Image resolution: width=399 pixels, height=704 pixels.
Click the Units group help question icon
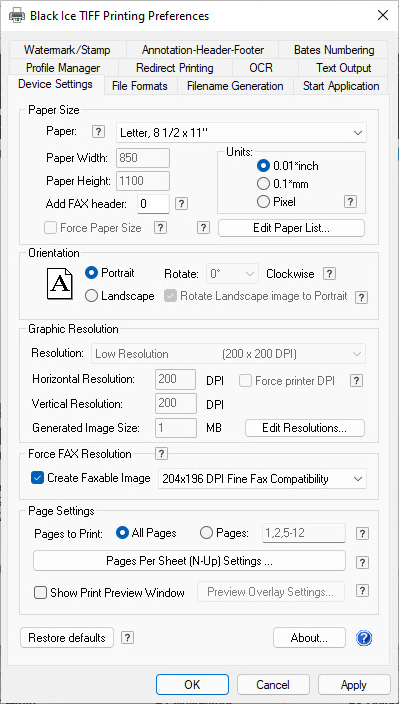coord(351,202)
